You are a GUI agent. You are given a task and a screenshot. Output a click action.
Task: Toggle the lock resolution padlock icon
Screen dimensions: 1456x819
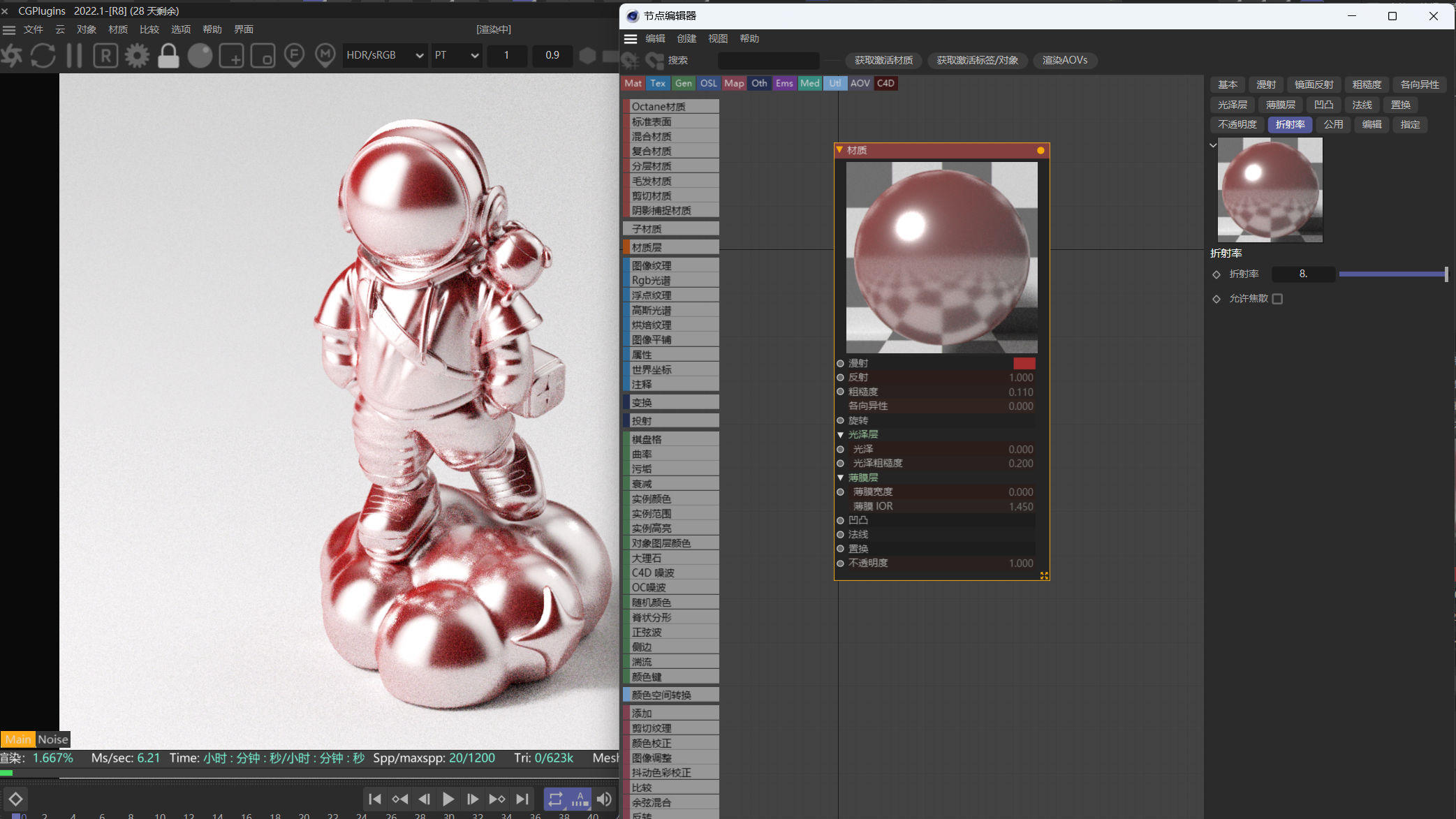(x=168, y=55)
